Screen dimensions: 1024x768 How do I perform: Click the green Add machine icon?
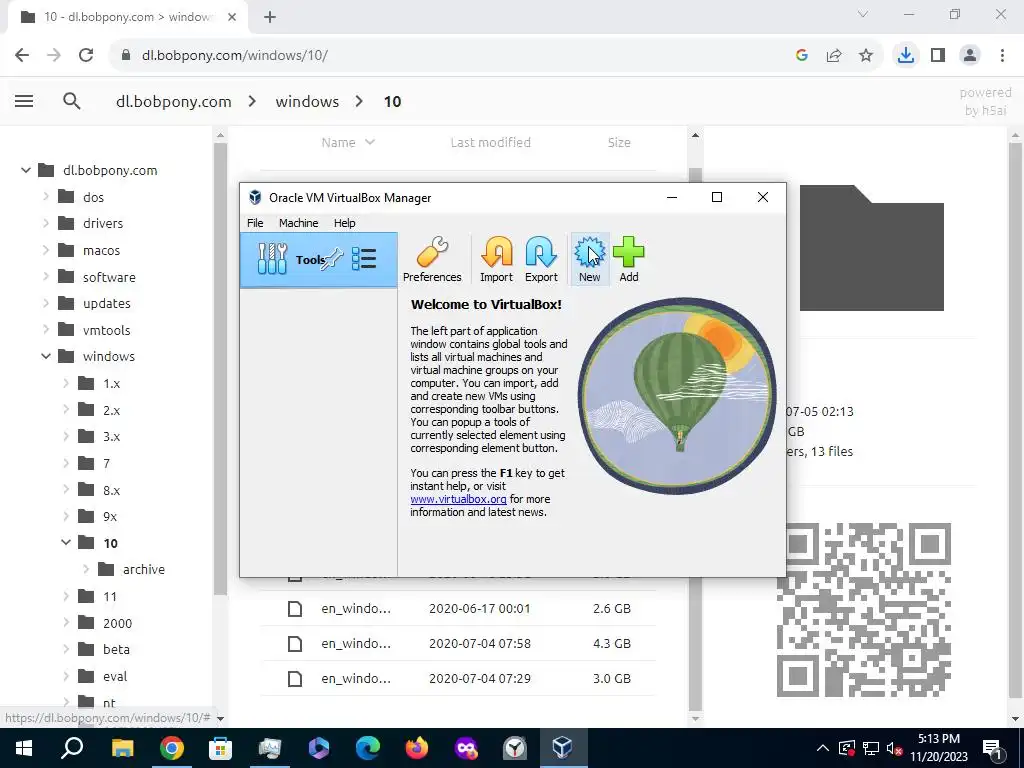coord(629,259)
